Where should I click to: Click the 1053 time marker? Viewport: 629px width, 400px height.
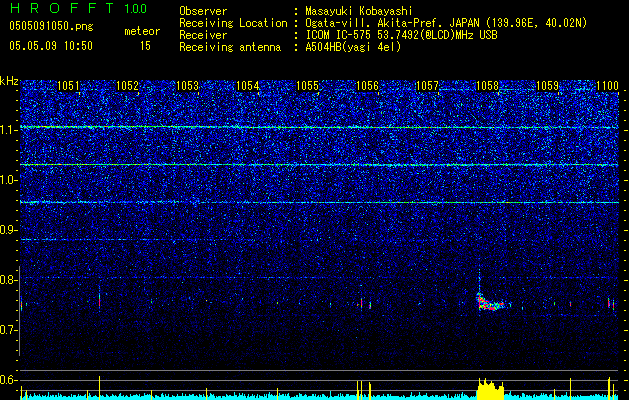pos(187,86)
